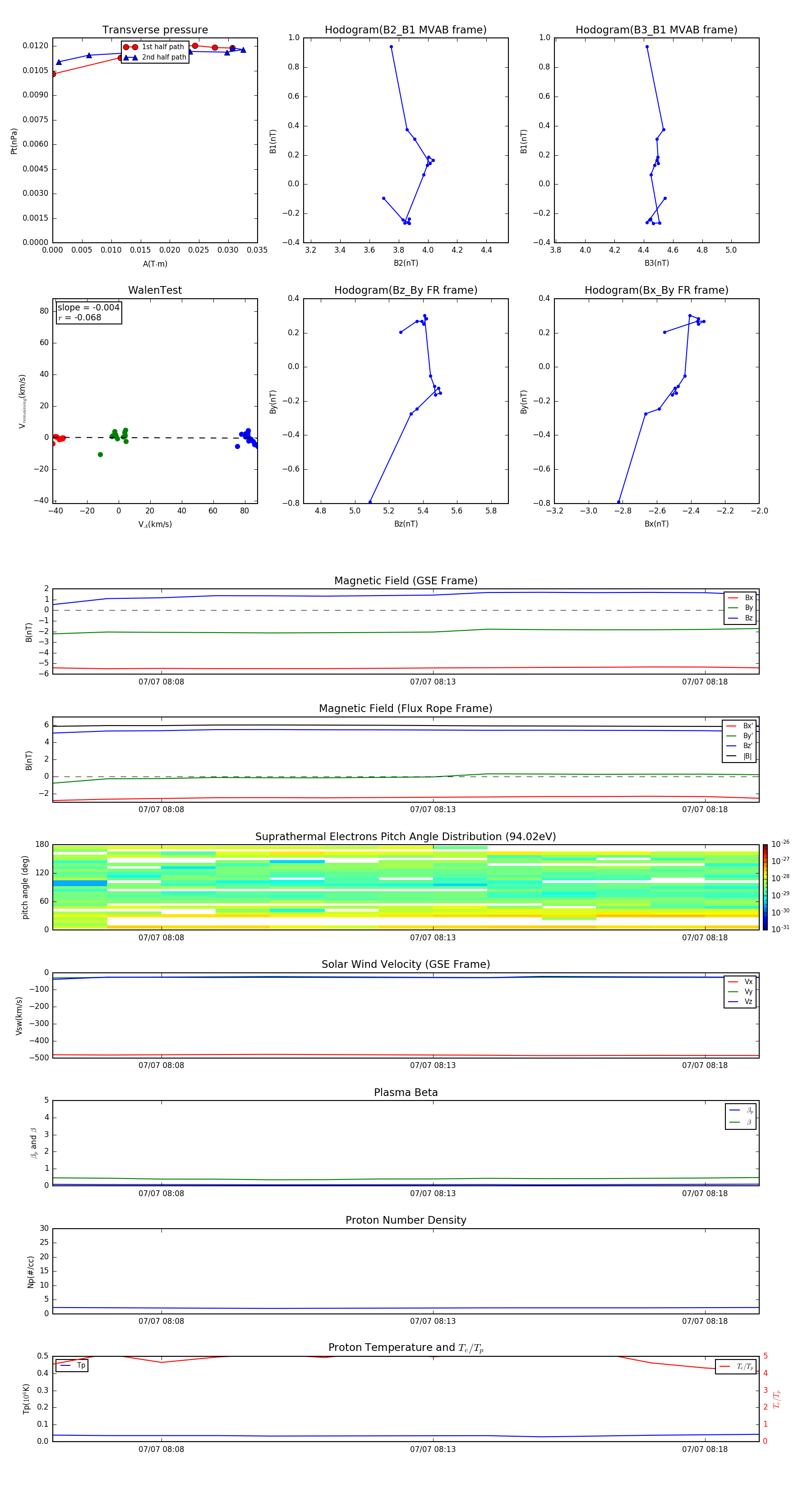
Task: Click the V_remaining(km/s) y-axis label
Action: click(23, 401)
